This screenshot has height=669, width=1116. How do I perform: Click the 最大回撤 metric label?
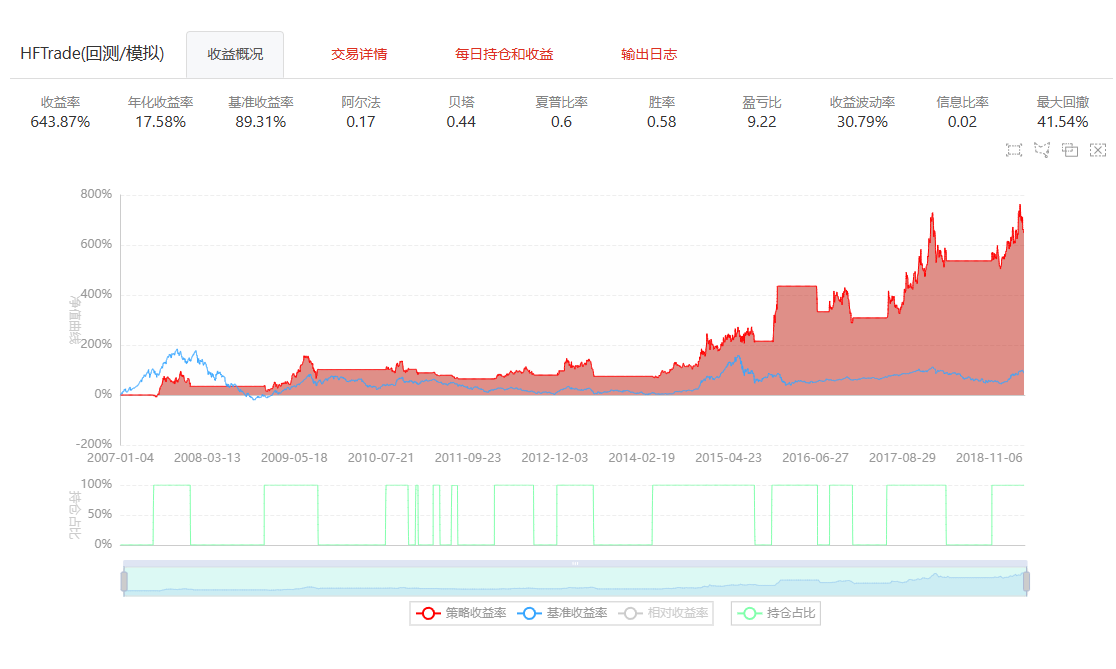pyautogui.click(x=1062, y=102)
